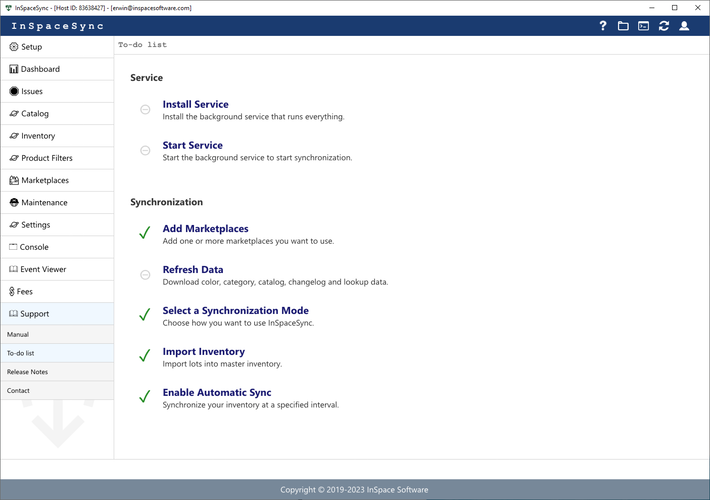Open the user account icon
Viewport: 710px width, 500px height.
click(684, 26)
